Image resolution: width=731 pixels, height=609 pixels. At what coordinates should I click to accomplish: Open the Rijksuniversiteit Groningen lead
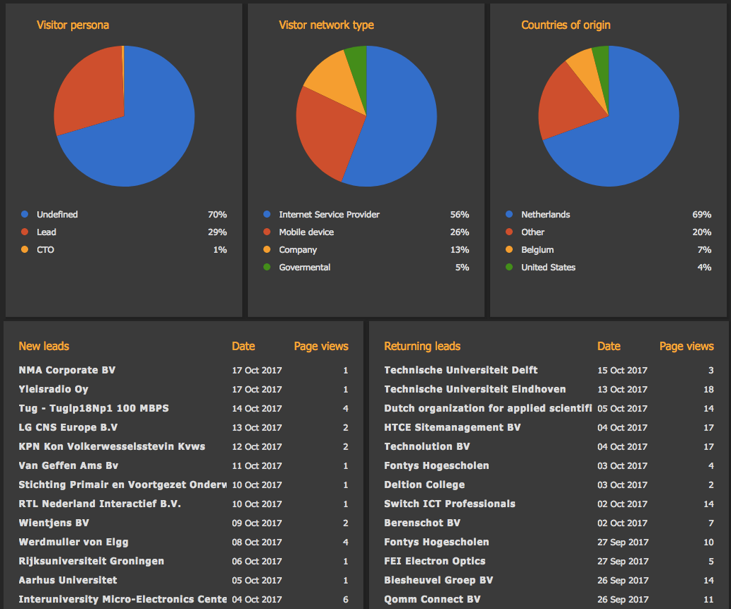tap(91, 561)
